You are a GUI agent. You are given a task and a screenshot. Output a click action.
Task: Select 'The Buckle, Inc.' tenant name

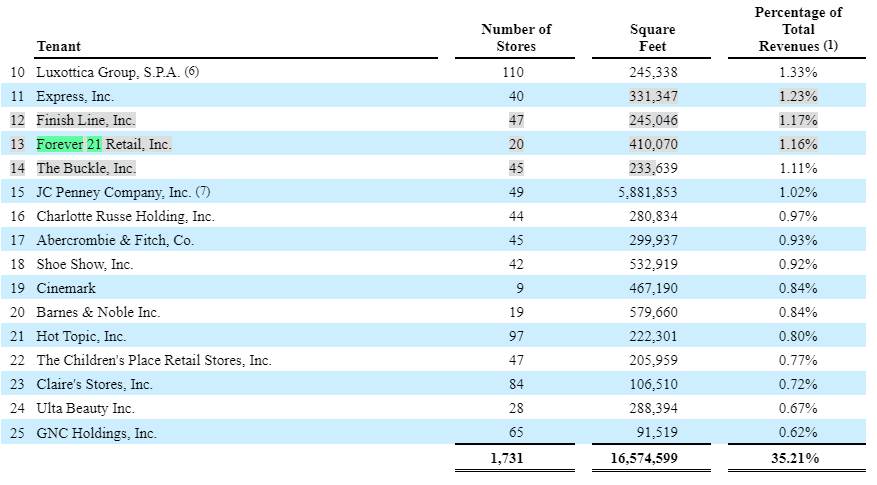[86, 168]
